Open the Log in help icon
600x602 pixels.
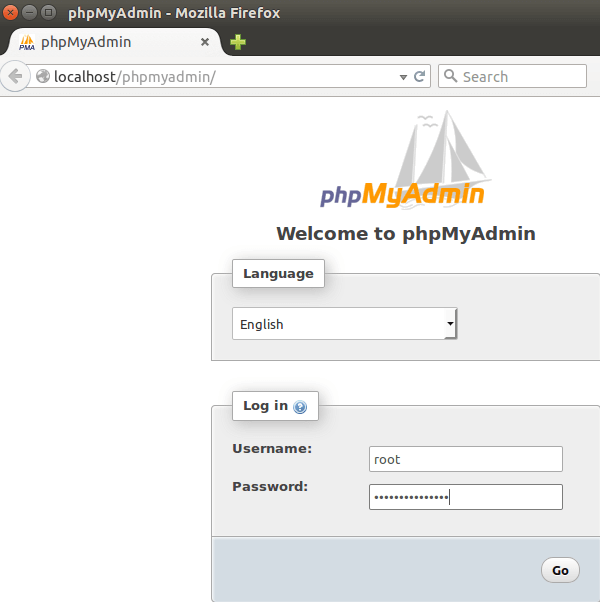(x=300, y=407)
